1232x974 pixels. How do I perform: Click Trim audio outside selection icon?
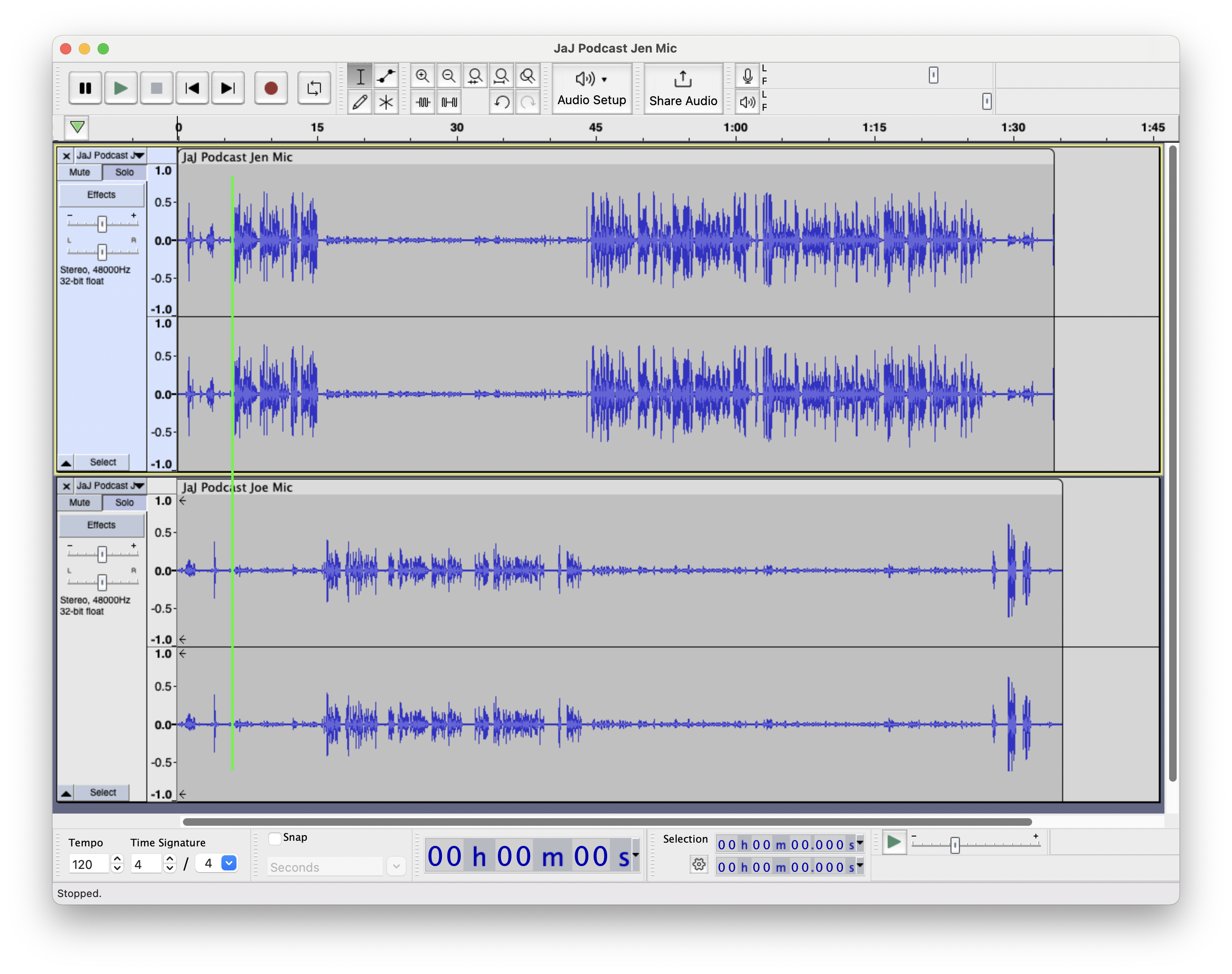pos(422,103)
